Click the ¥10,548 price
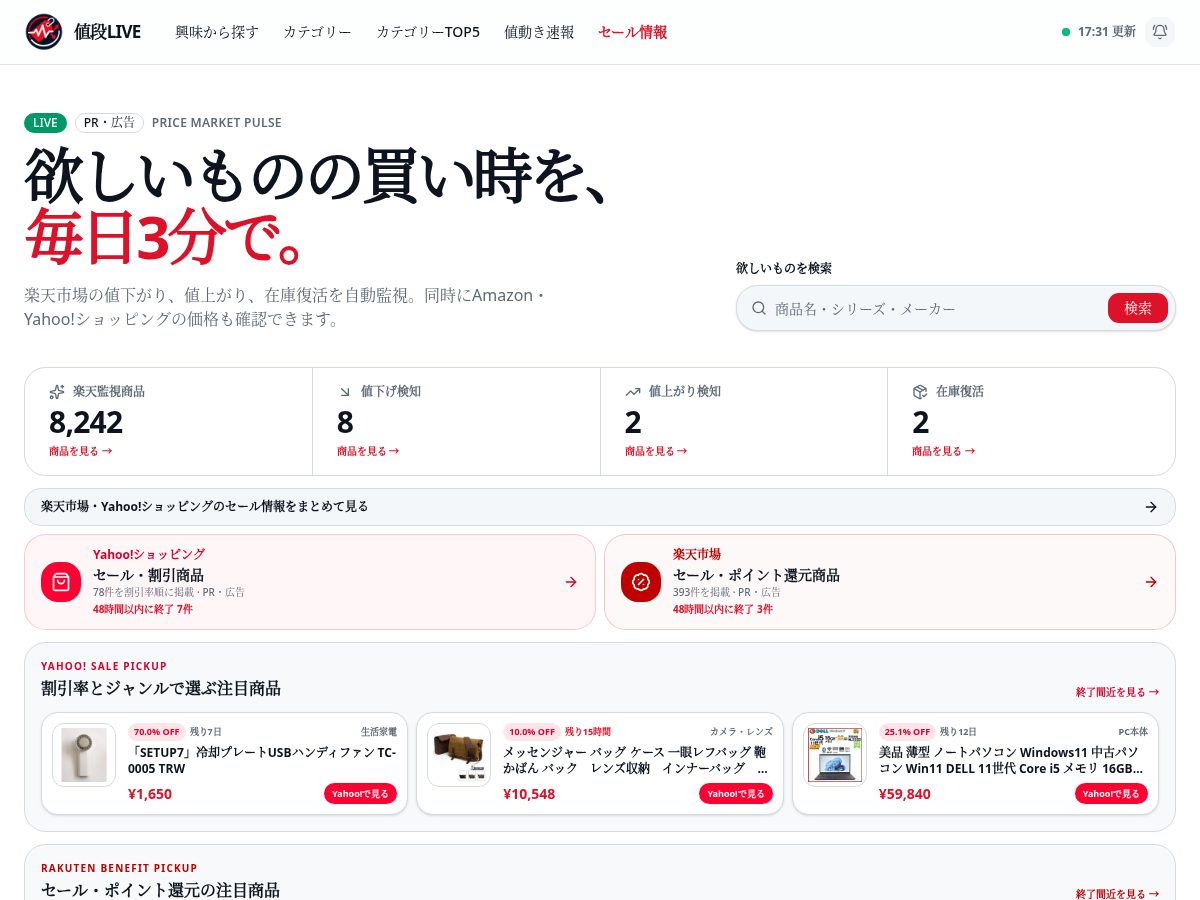Screen dimensions: 1200x900 pos(529,794)
